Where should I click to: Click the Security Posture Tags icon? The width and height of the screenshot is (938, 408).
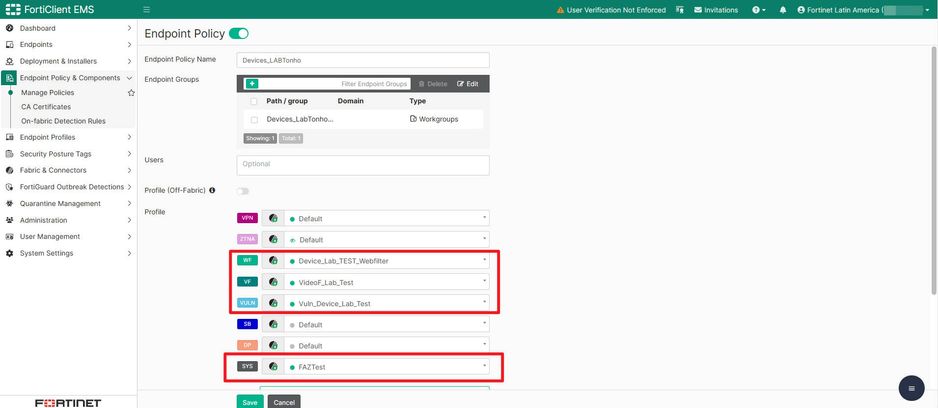pos(9,154)
